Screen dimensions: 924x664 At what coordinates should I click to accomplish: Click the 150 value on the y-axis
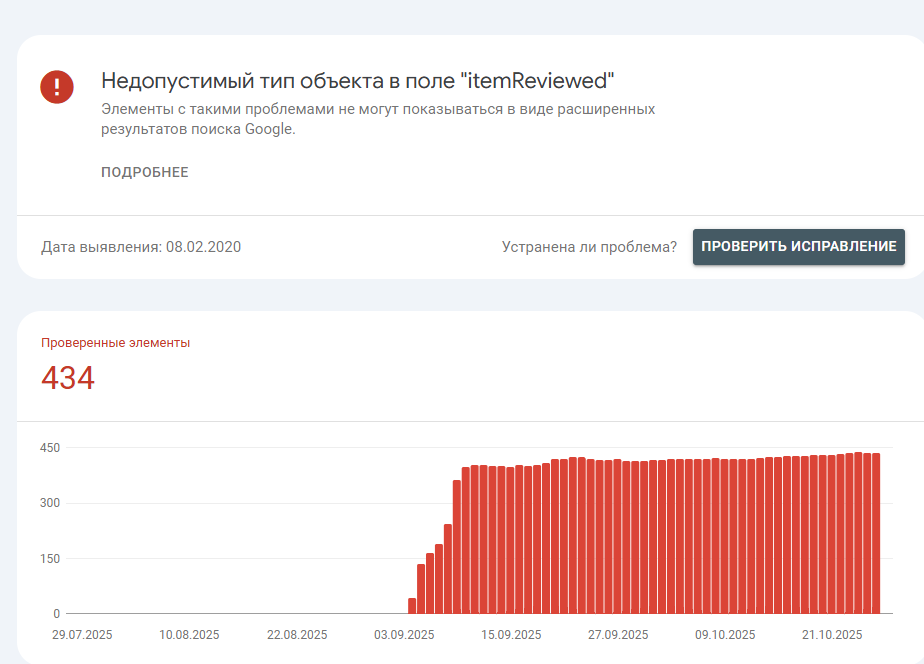(x=50, y=559)
